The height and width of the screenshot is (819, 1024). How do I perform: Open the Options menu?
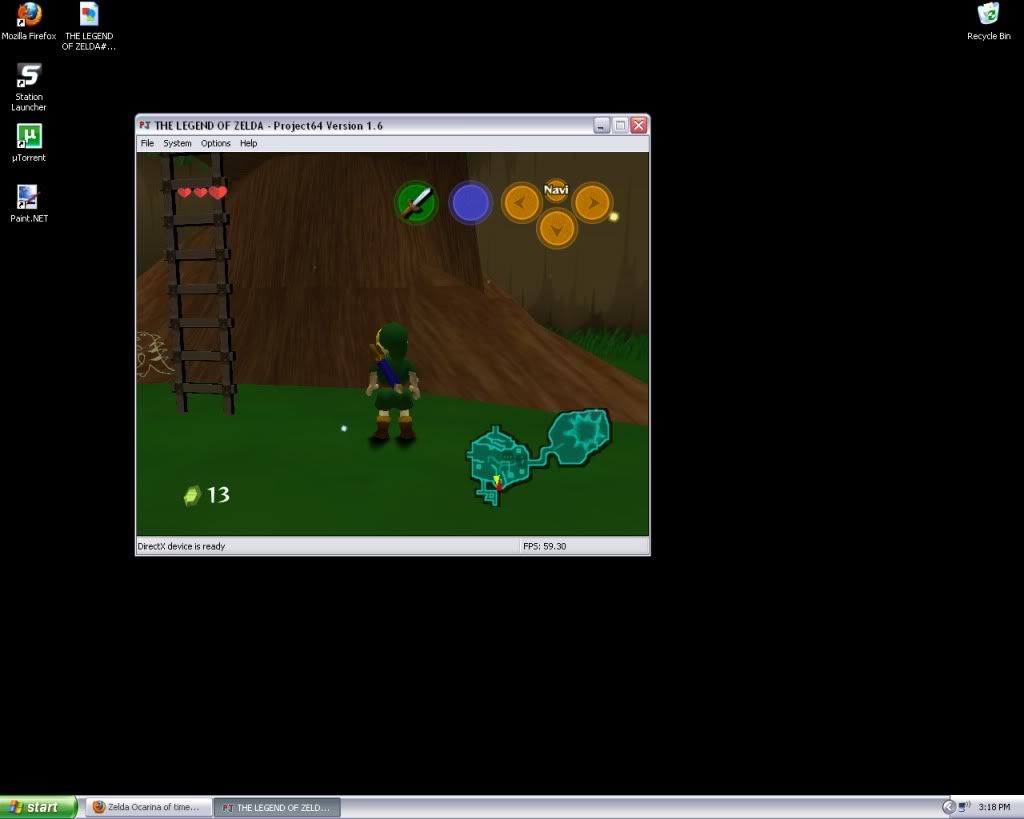point(216,143)
